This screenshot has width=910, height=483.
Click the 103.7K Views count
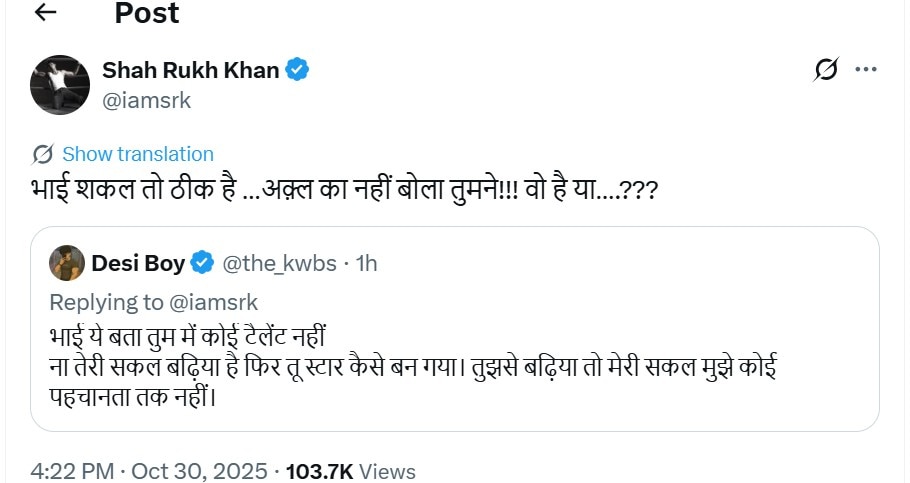(350, 470)
